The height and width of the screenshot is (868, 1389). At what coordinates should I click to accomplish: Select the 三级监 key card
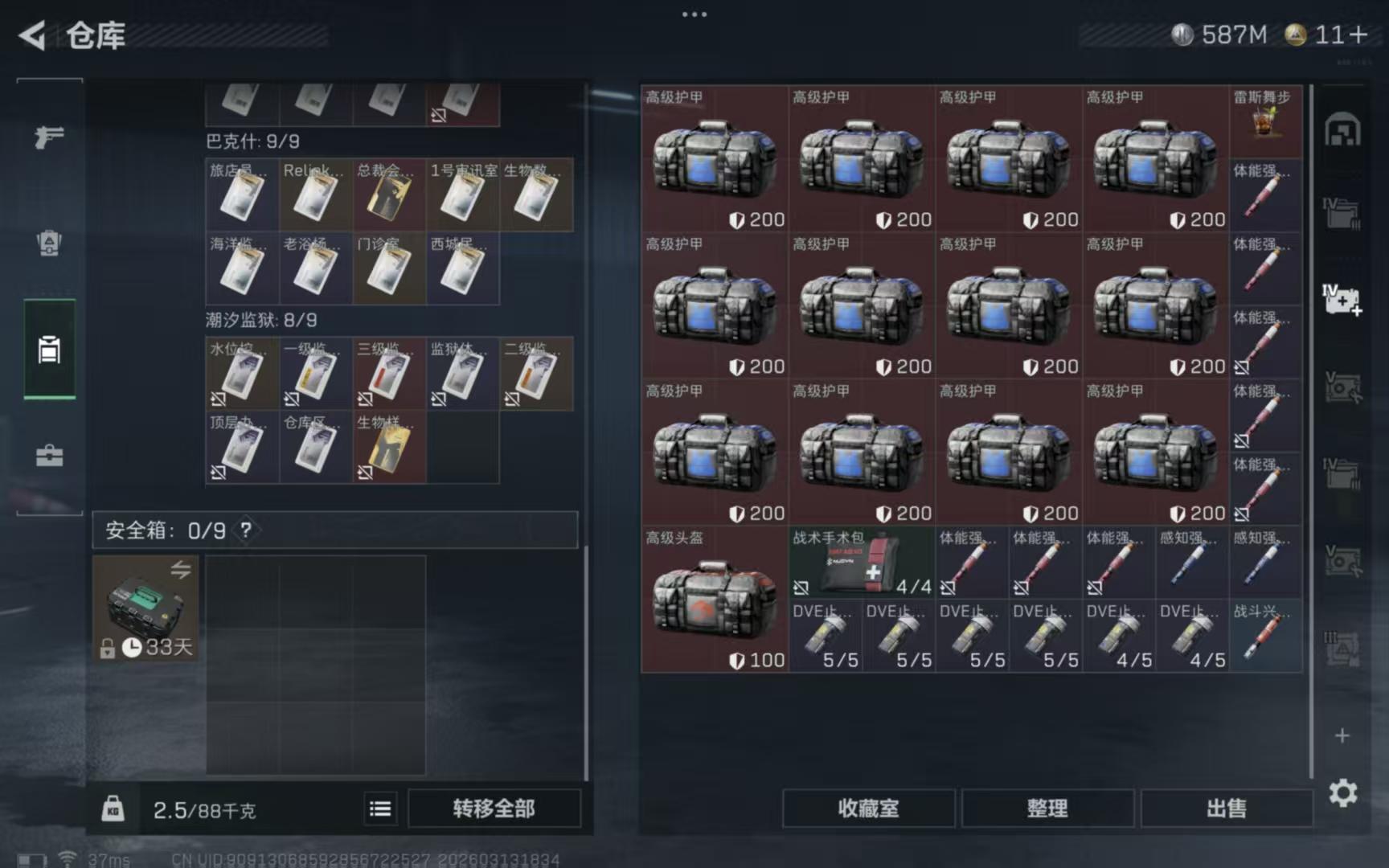(389, 374)
